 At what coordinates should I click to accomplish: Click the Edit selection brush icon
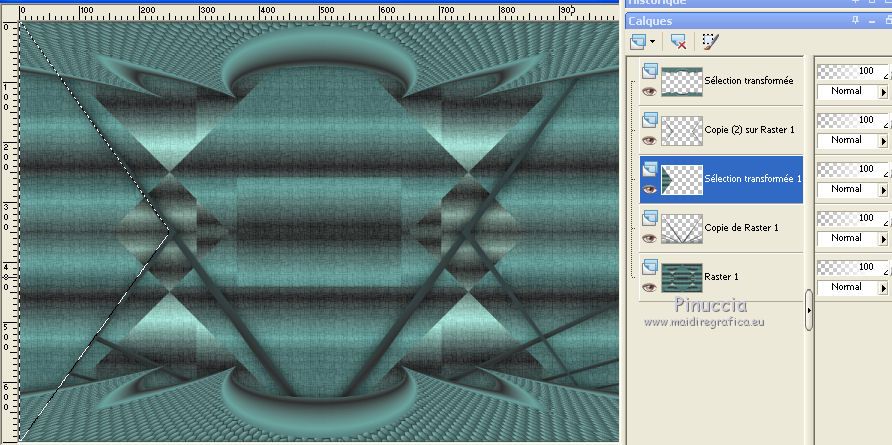tap(710, 41)
